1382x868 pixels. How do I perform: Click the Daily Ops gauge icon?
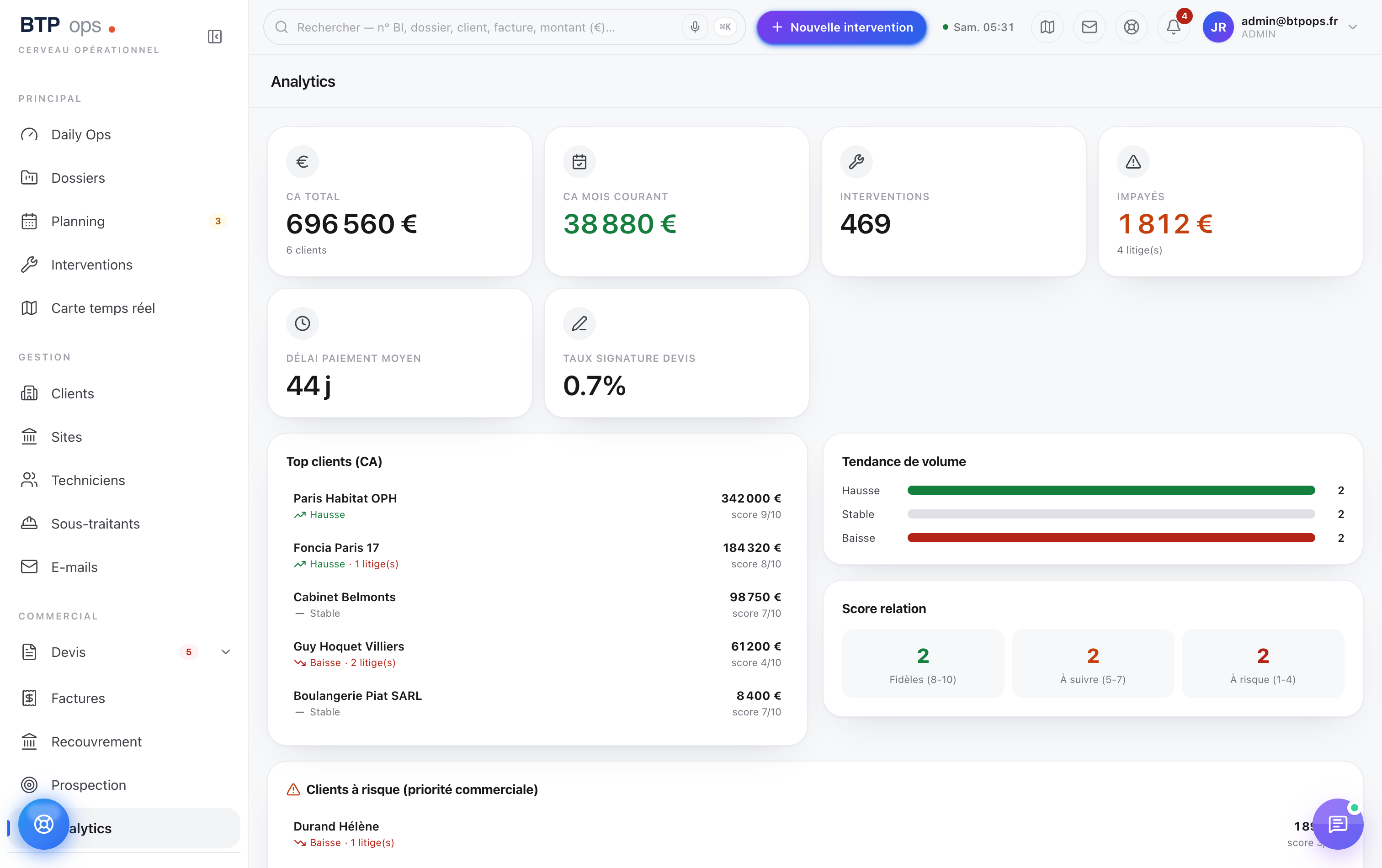[29, 134]
